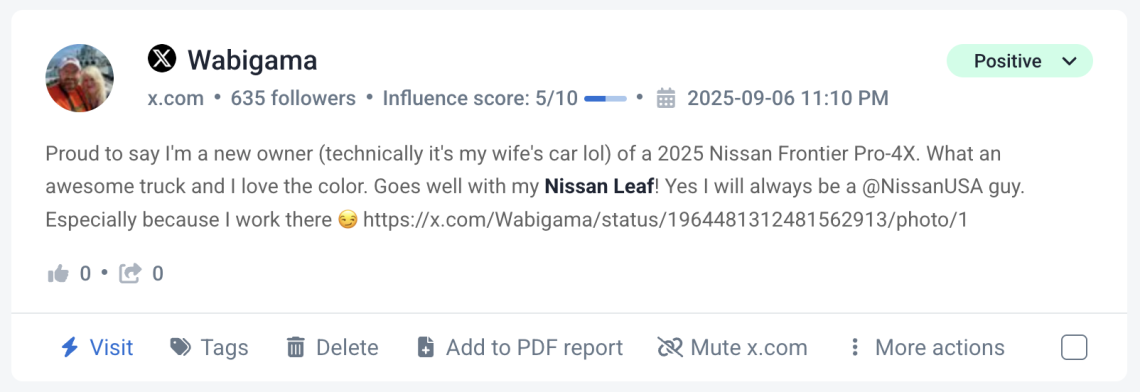Click the calendar icon beside the date
Image resolution: width=1140 pixels, height=392 pixels.
(x=666, y=98)
